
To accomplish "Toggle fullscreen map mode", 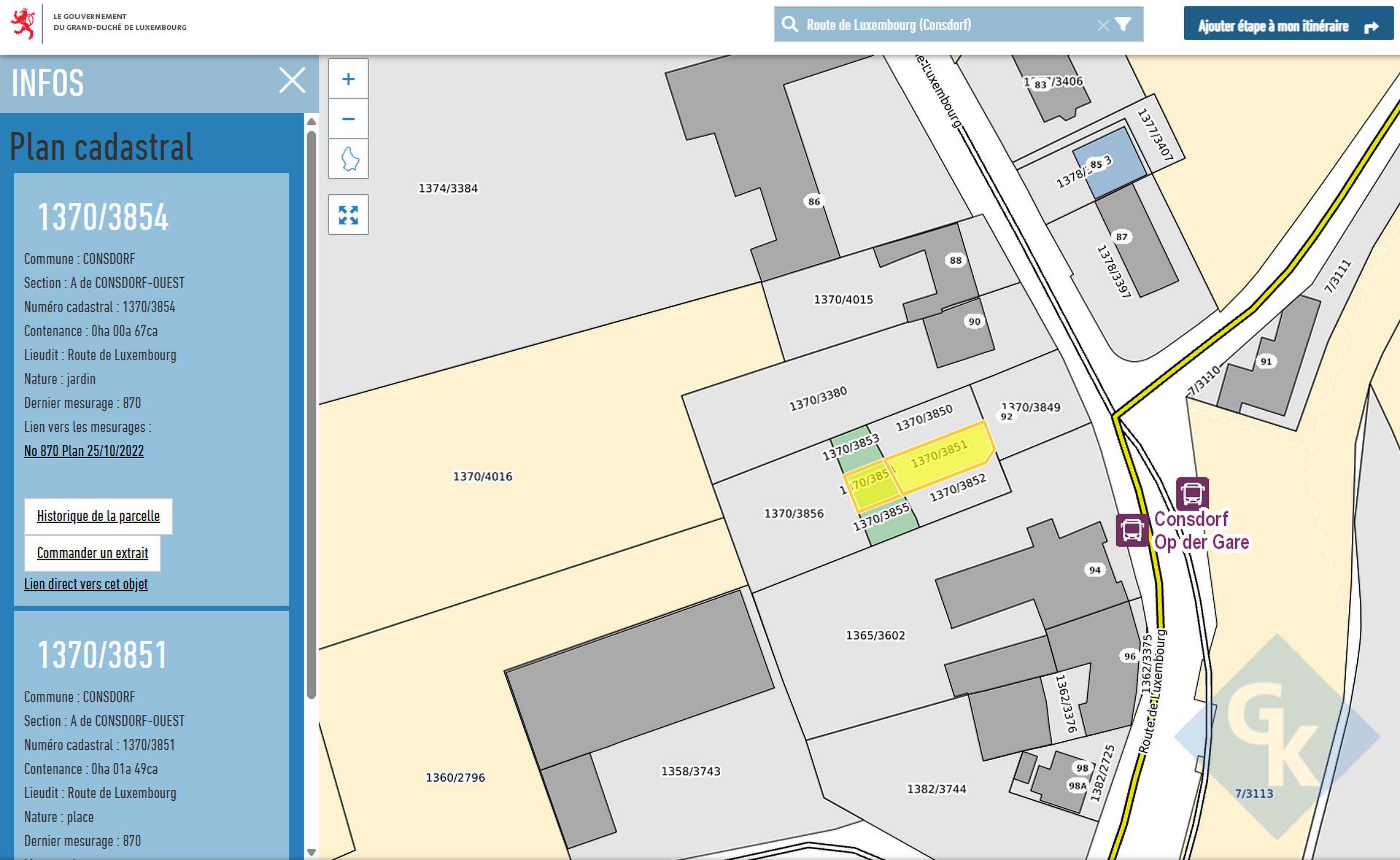I will [x=348, y=214].
